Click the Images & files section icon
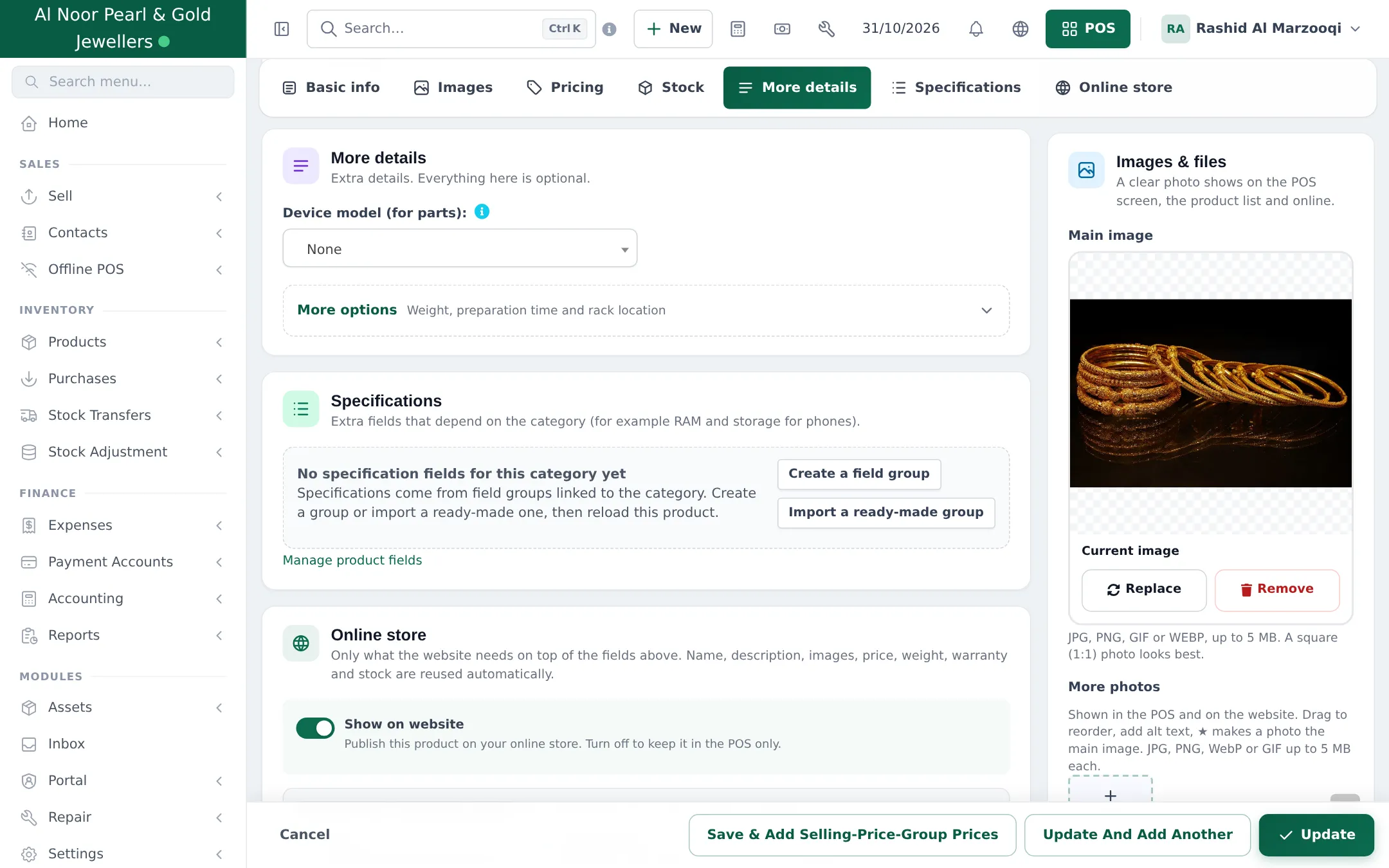 click(x=1086, y=170)
